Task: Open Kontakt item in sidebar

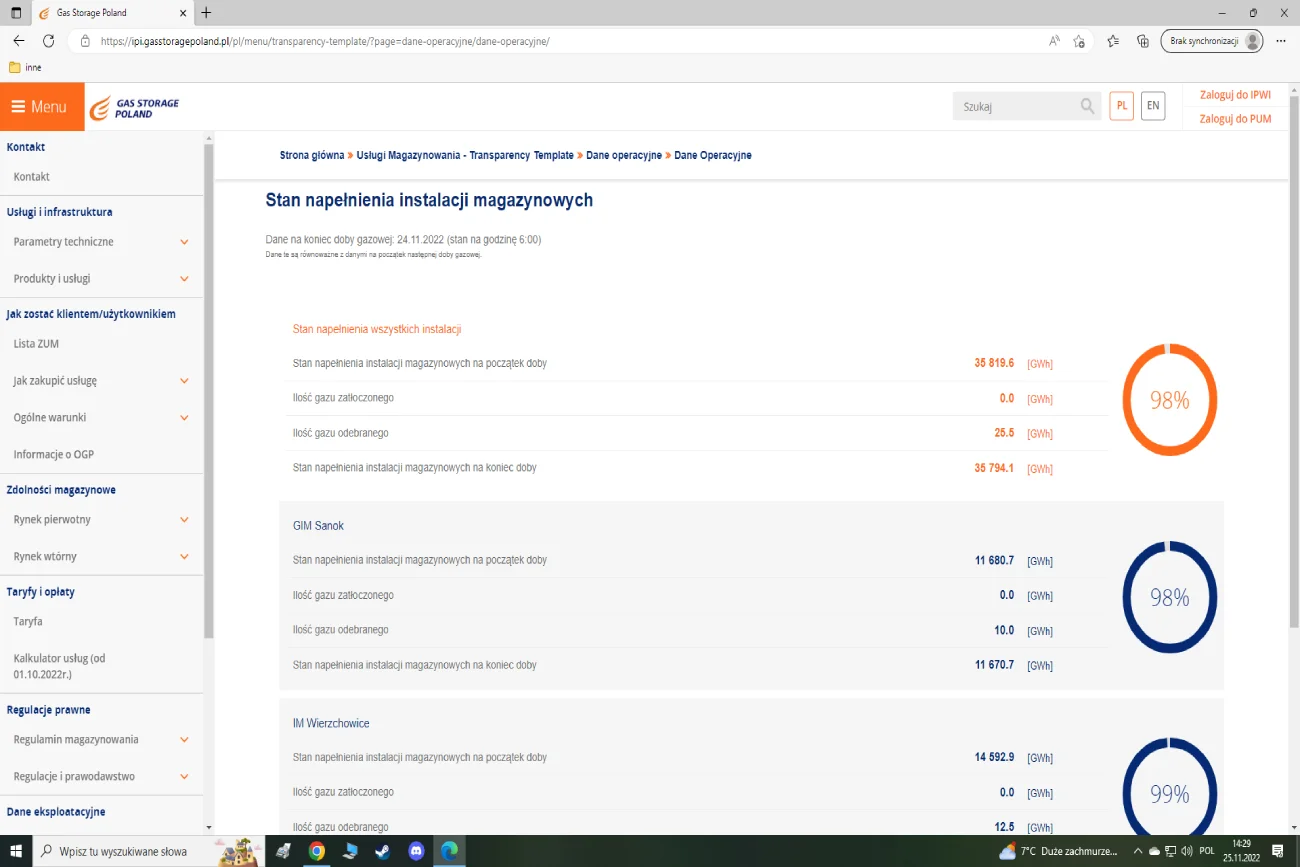Action: (32, 177)
